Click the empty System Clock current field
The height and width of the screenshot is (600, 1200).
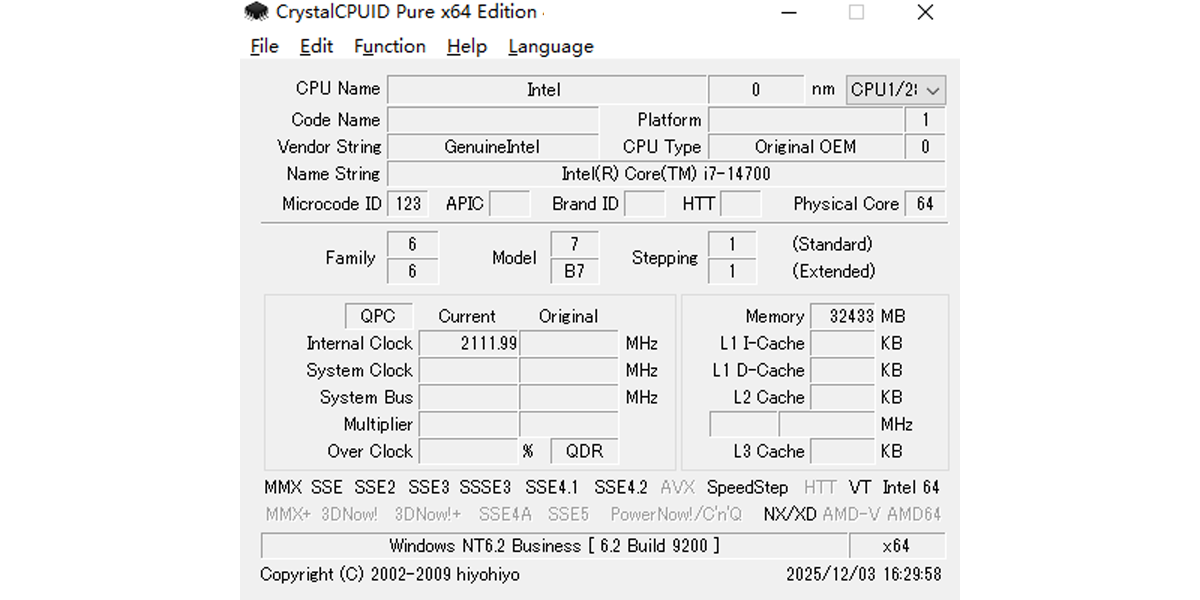(469, 370)
